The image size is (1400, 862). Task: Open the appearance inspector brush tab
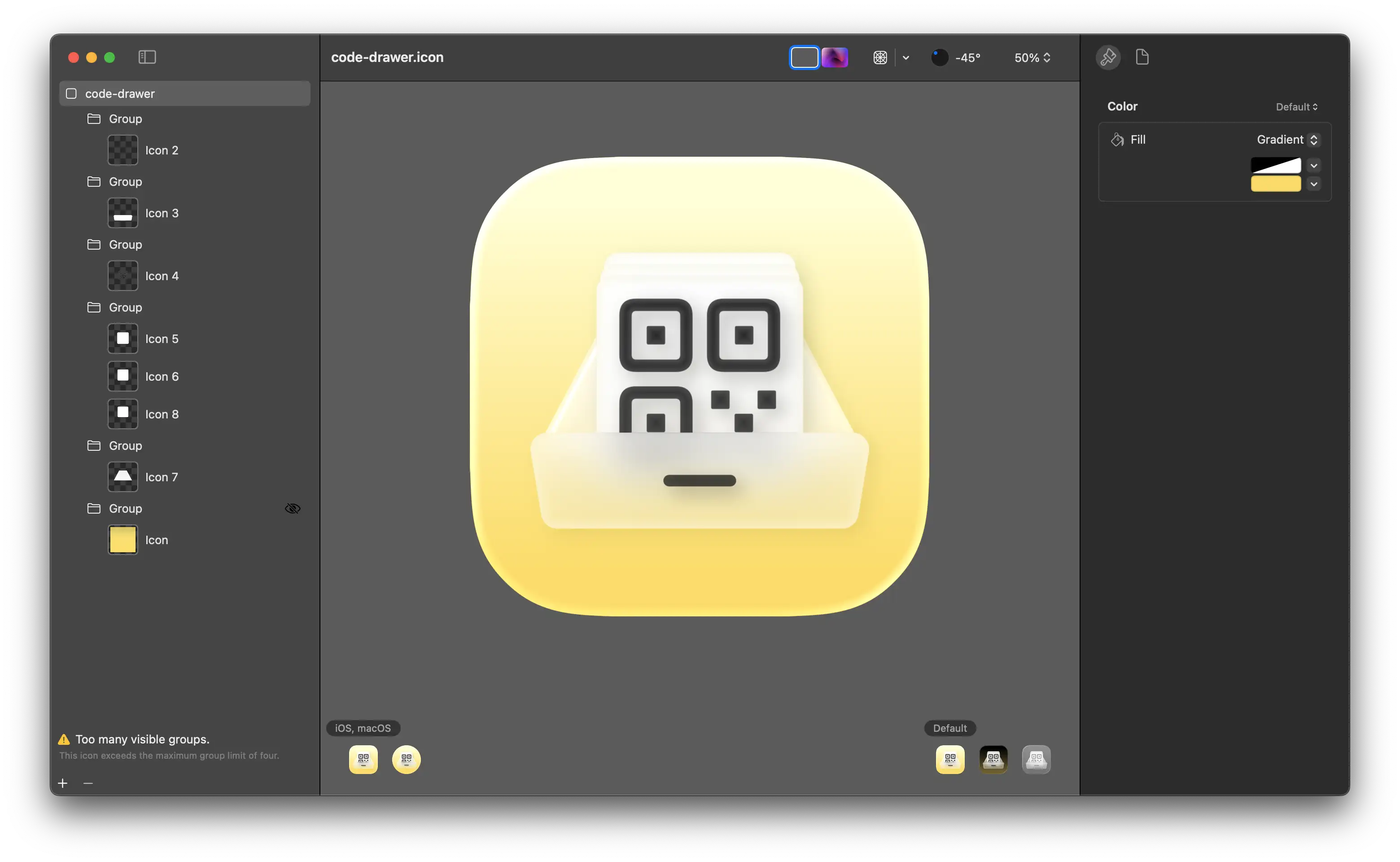pos(1108,57)
